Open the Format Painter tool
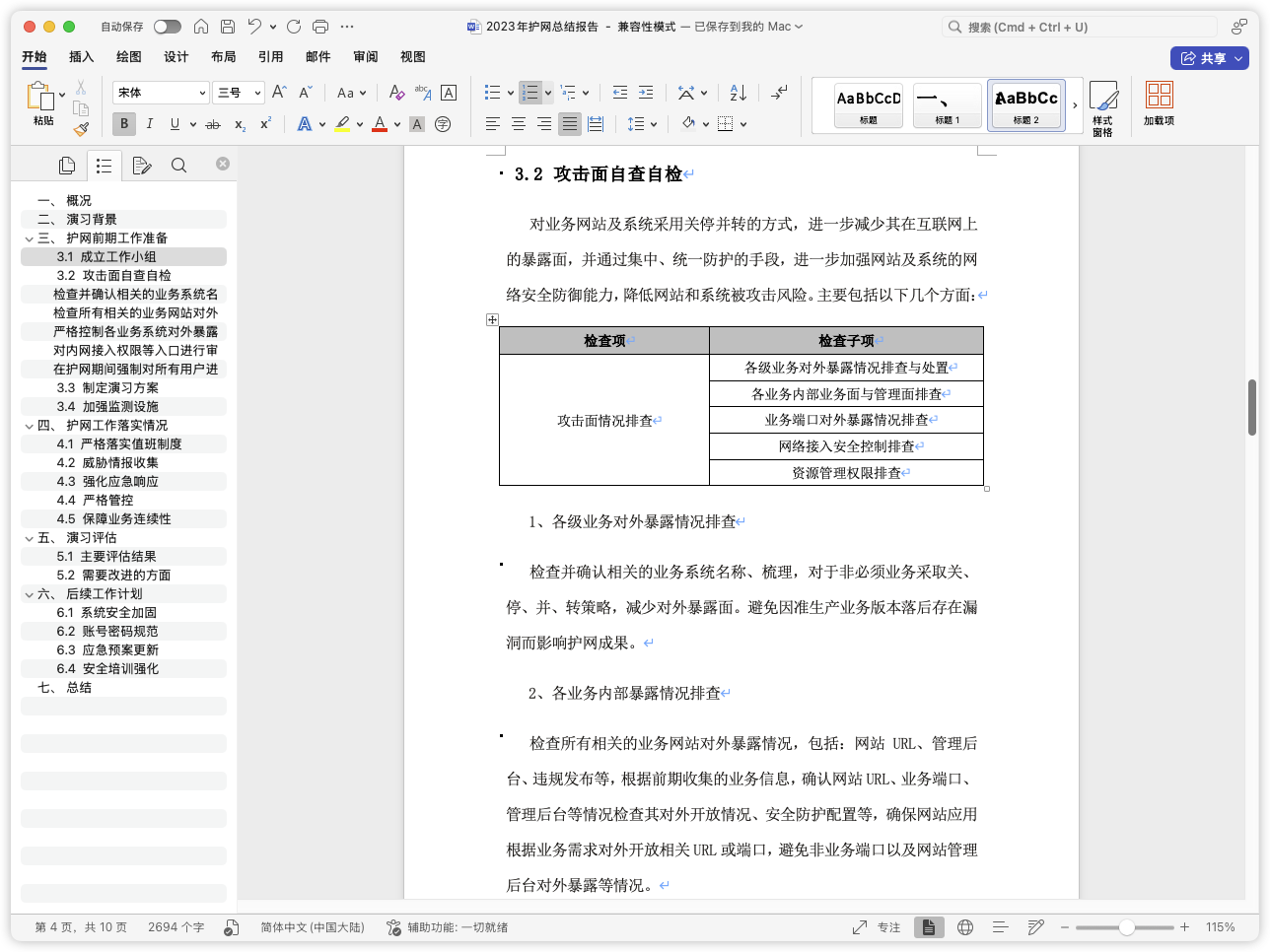This screenshot has width=1270, height=952. coord(80,128)
